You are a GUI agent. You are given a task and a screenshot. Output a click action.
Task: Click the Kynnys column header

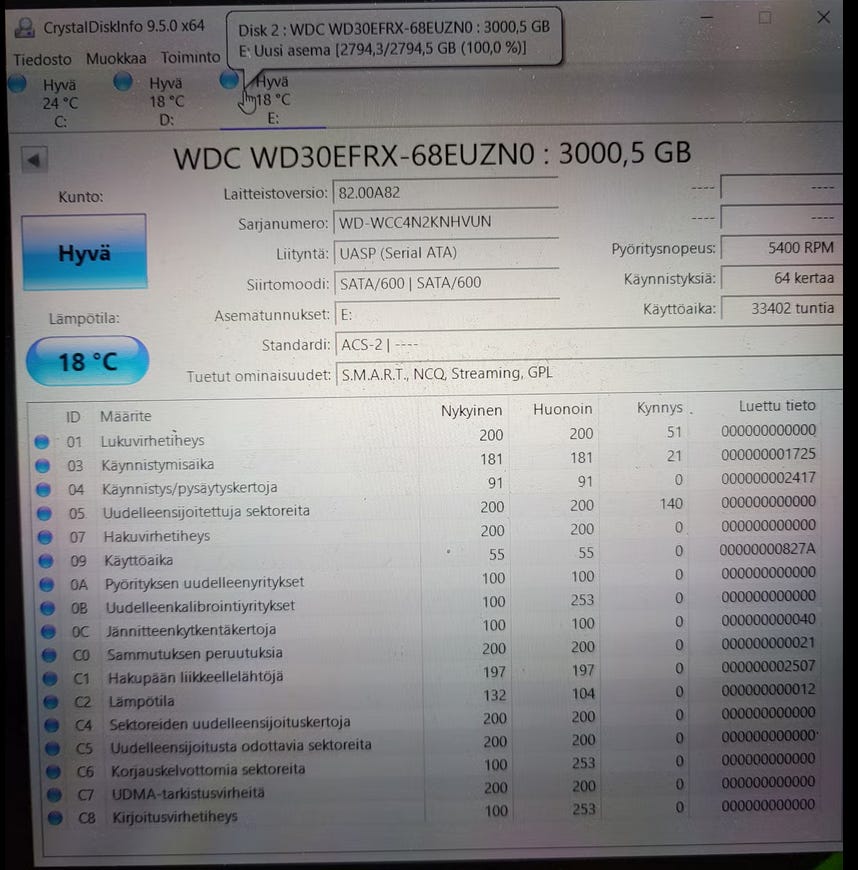(660, 408)
